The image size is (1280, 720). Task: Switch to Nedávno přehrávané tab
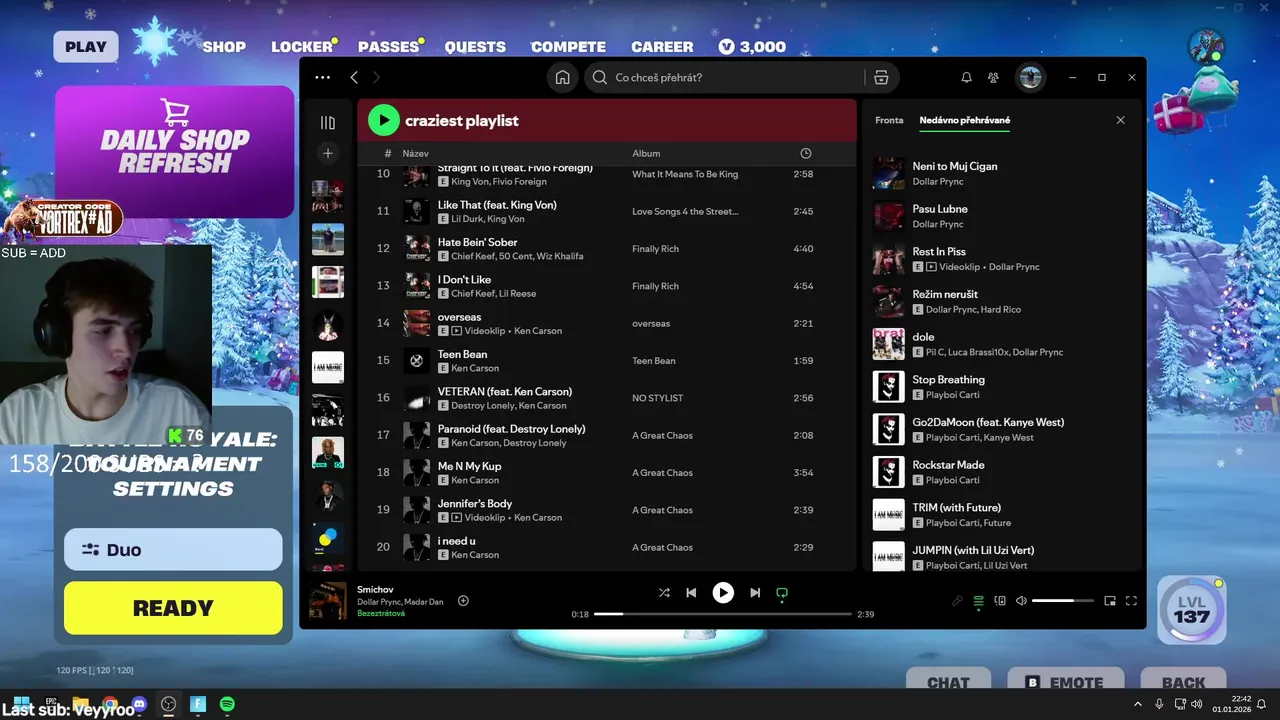click(x=965, y=120)
